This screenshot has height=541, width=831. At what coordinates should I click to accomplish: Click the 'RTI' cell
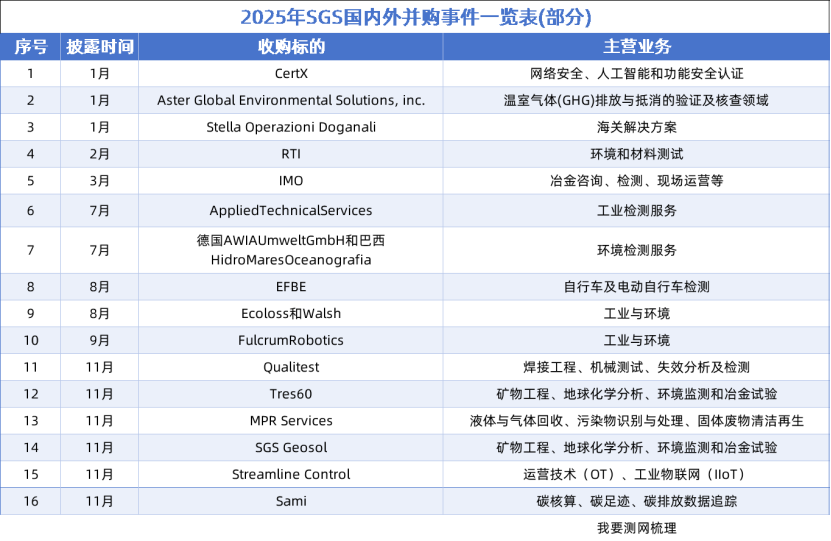(291, 154)
